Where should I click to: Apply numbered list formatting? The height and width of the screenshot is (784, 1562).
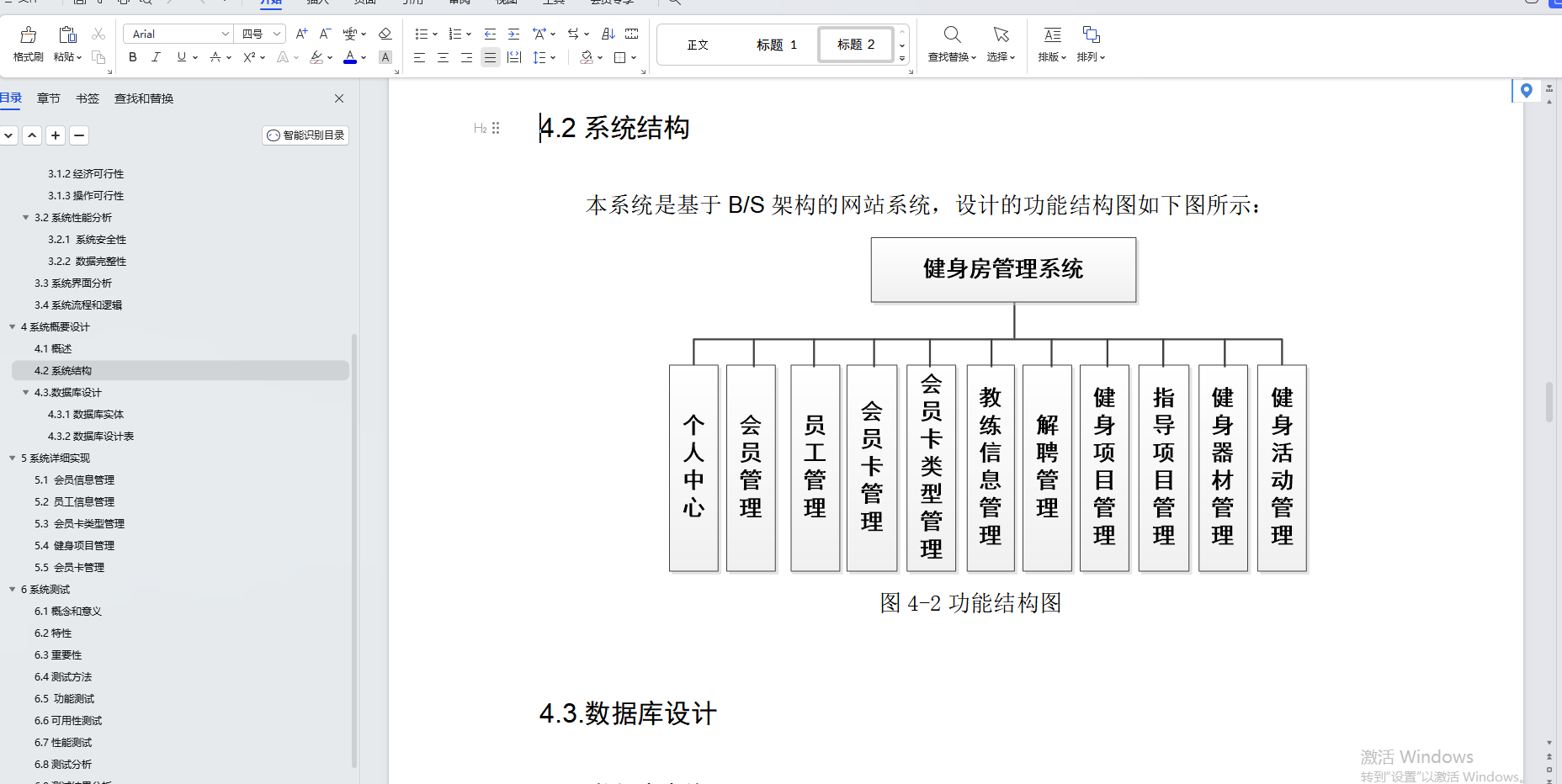(454, 34)
